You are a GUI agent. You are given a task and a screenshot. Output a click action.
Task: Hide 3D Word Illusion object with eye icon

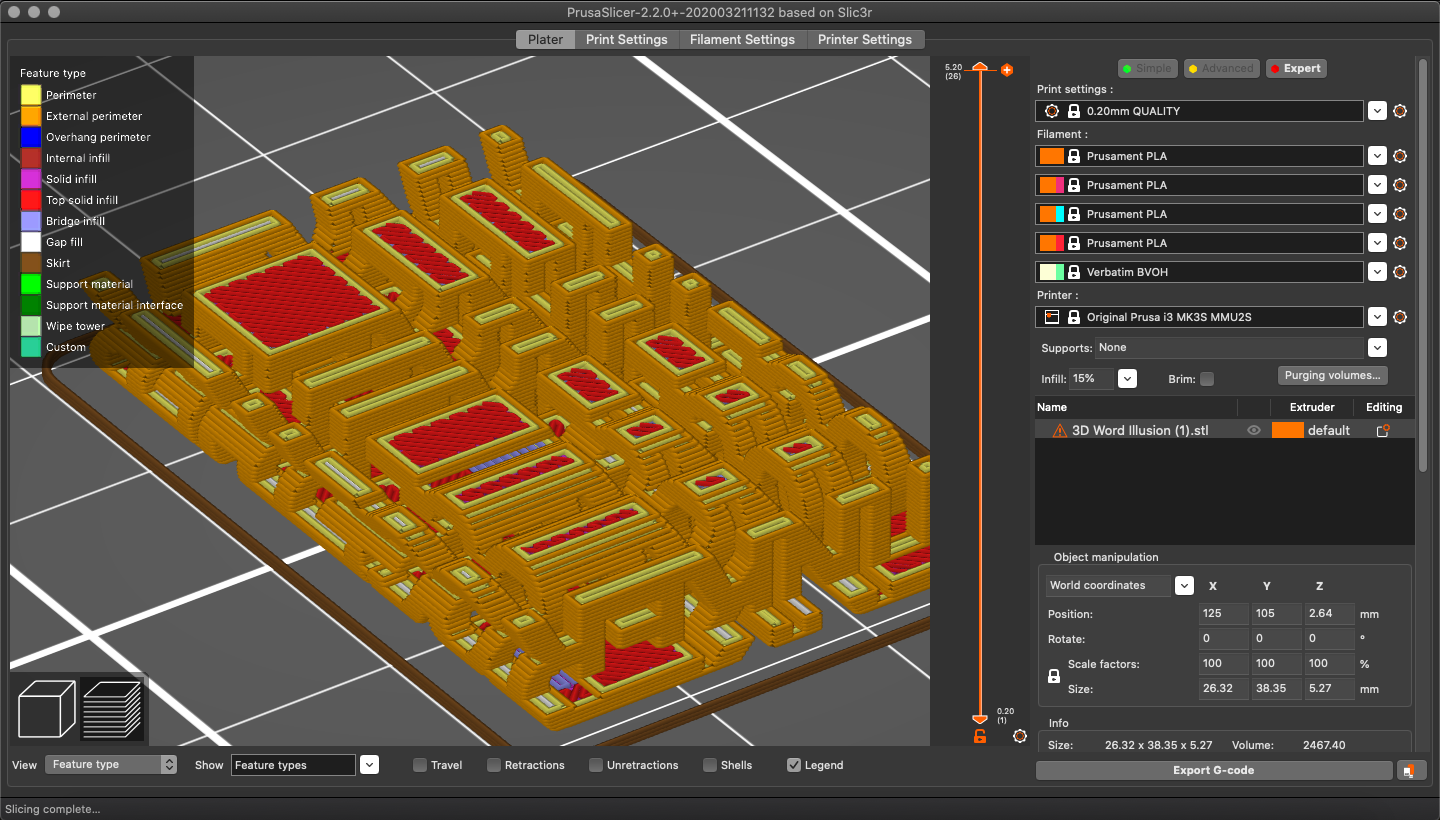click(1254, 430)
